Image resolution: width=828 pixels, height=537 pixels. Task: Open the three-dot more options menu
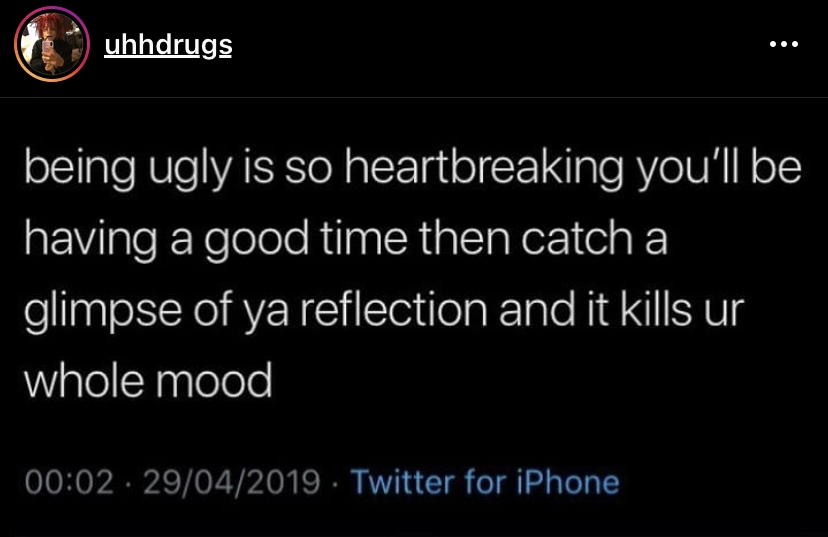tap(784, 45)
